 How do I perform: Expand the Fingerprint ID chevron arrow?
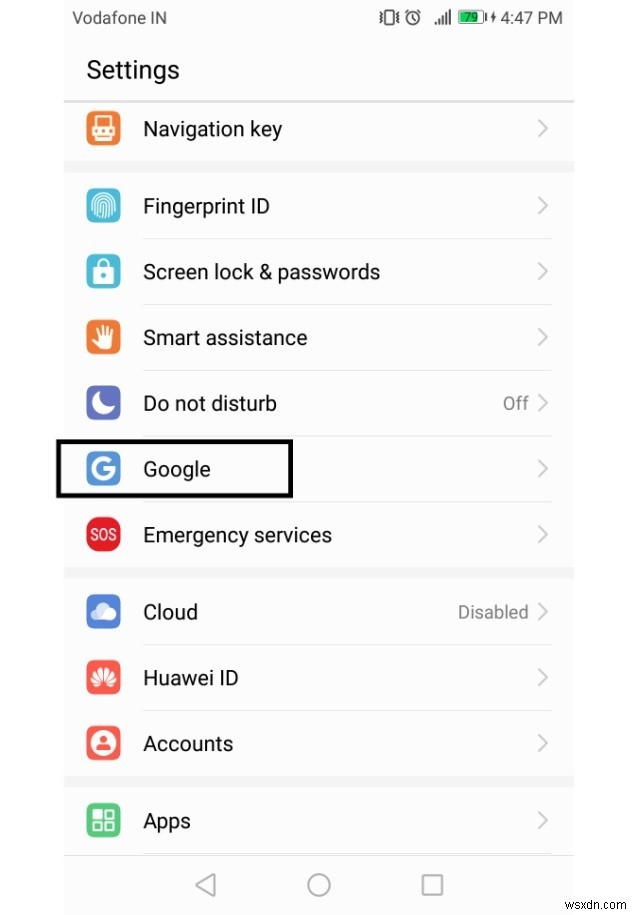click(543, 206)
